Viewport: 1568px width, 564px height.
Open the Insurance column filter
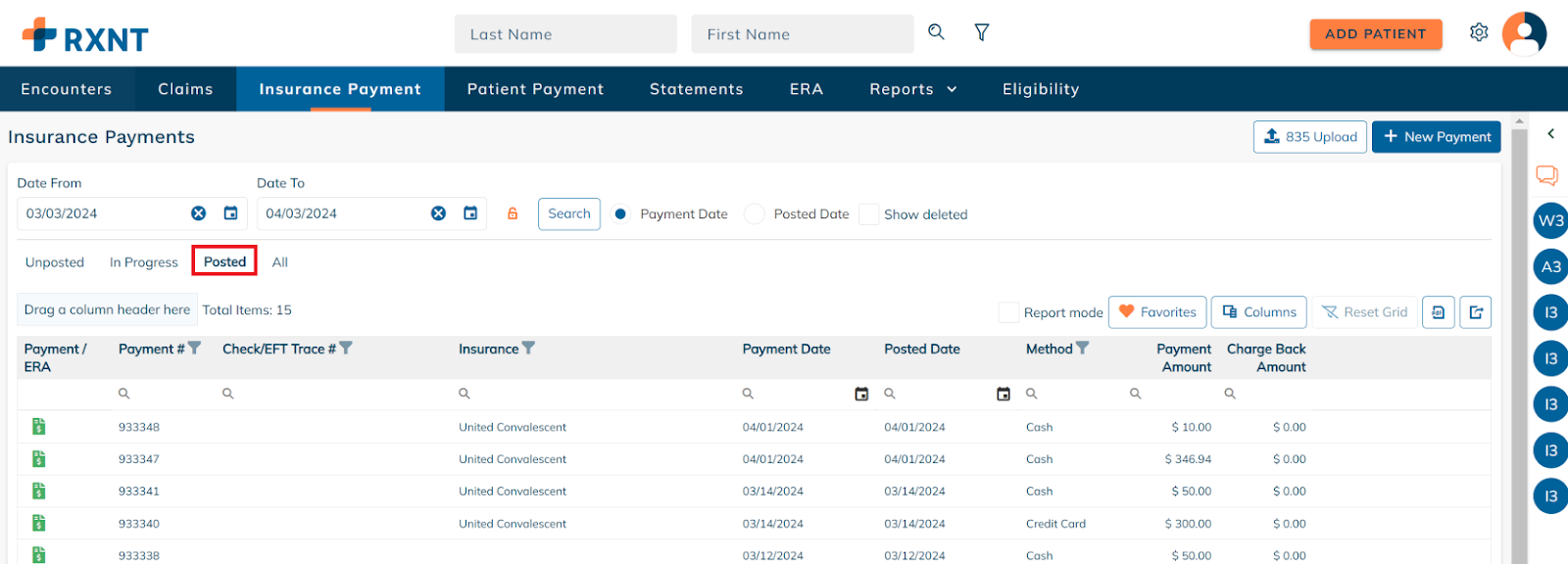click(529, 349)
